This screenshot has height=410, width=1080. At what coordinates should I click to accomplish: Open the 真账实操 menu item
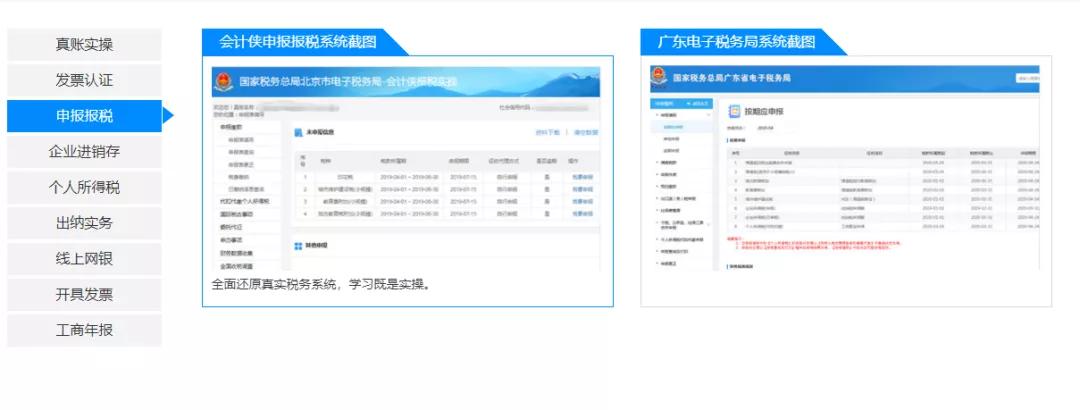(84, 45)
